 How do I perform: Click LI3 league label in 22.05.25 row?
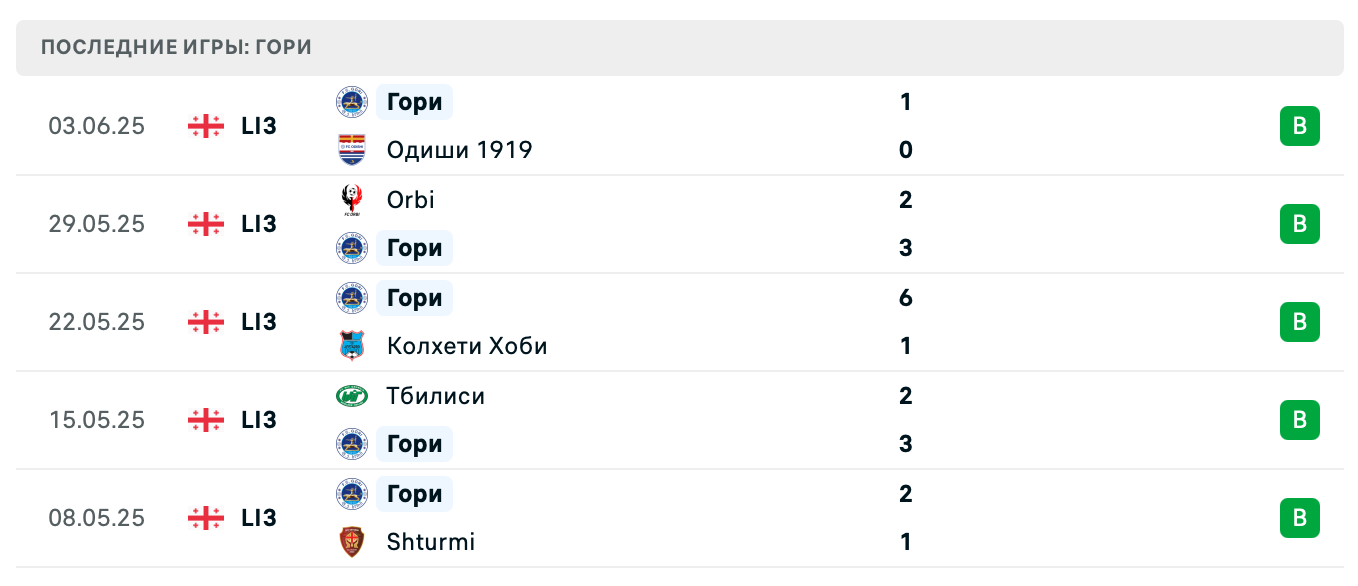259,322
